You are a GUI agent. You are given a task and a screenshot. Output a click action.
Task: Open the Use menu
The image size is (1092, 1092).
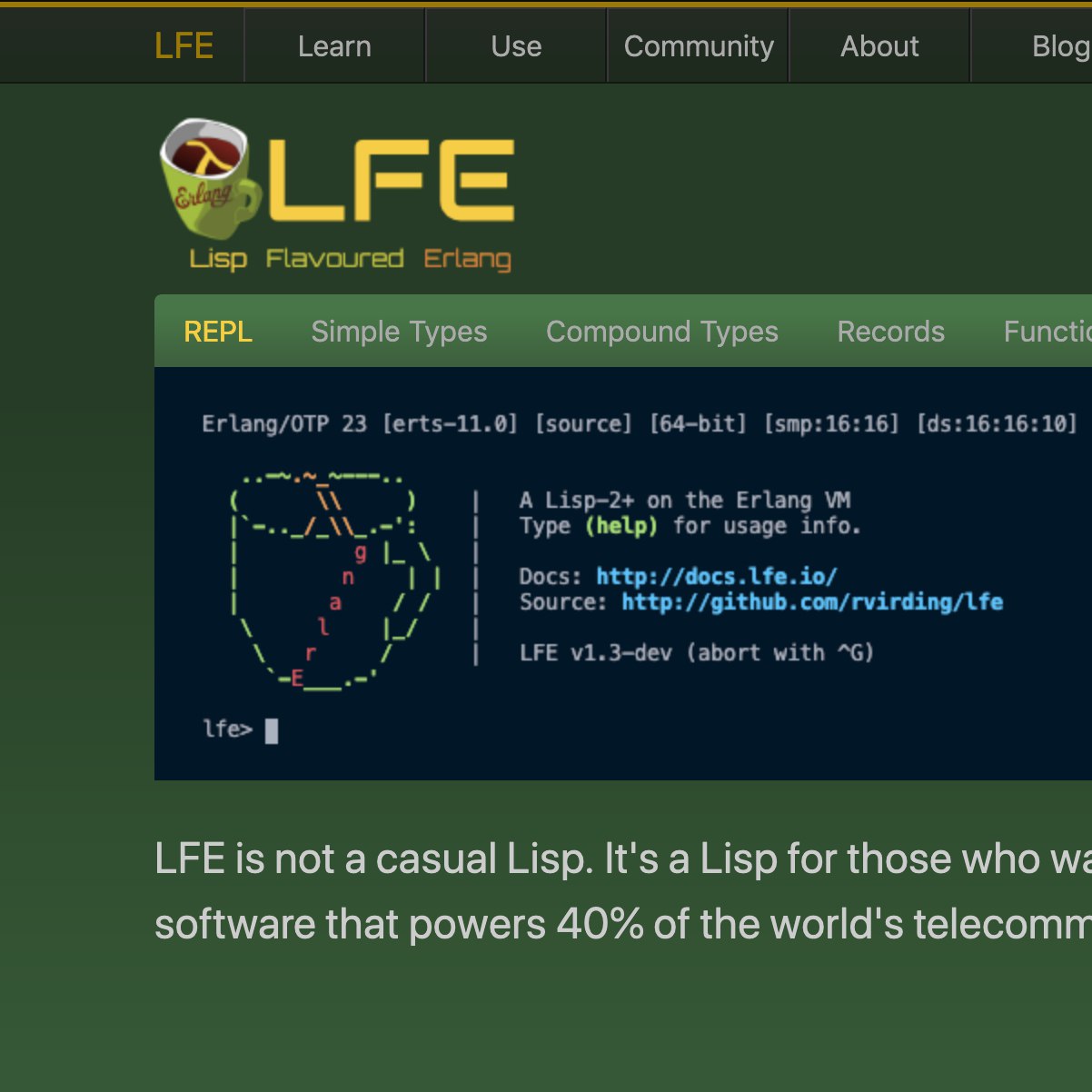click(516, 46)
